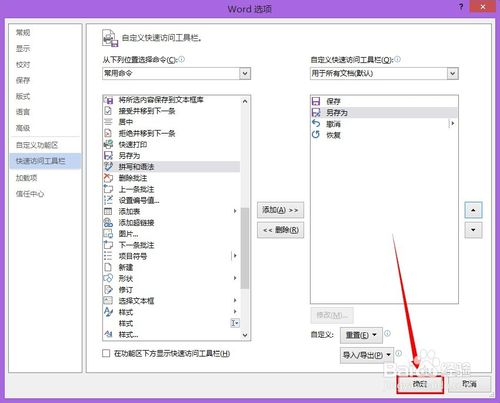The image size is (500, 403).
Task: Select the 样式... row with ellipsis
Action: 171,334
